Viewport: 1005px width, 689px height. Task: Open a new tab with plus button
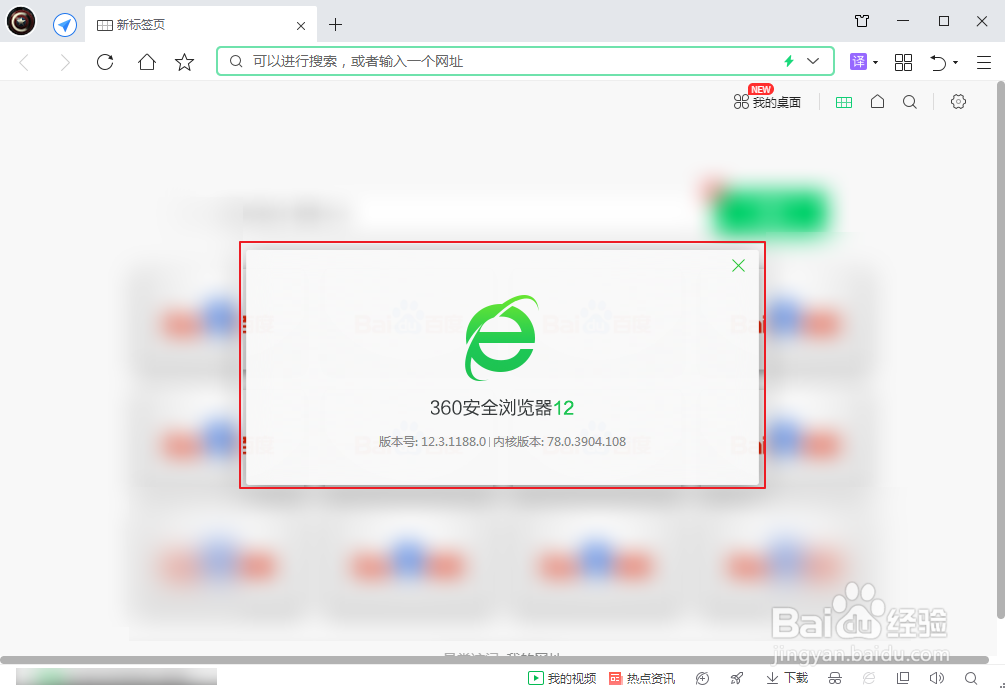pos(335,25)
